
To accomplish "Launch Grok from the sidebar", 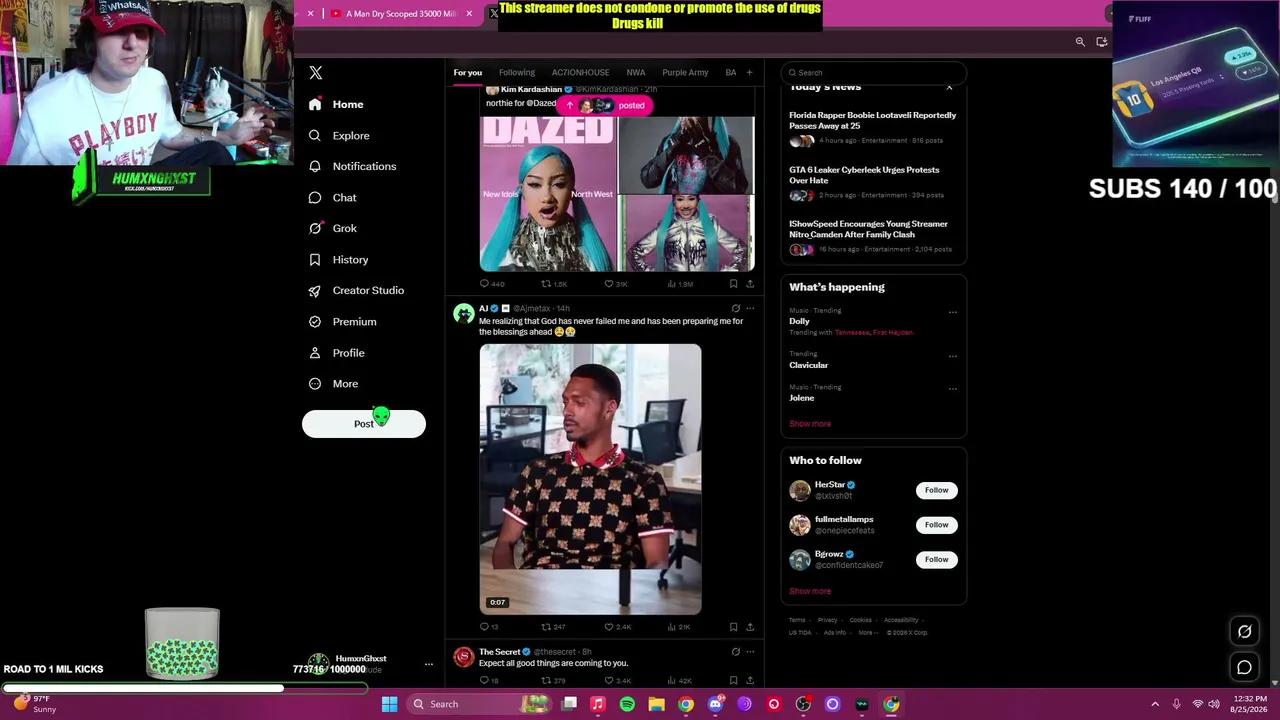I will pyautogui.click(x=333, y=228).
